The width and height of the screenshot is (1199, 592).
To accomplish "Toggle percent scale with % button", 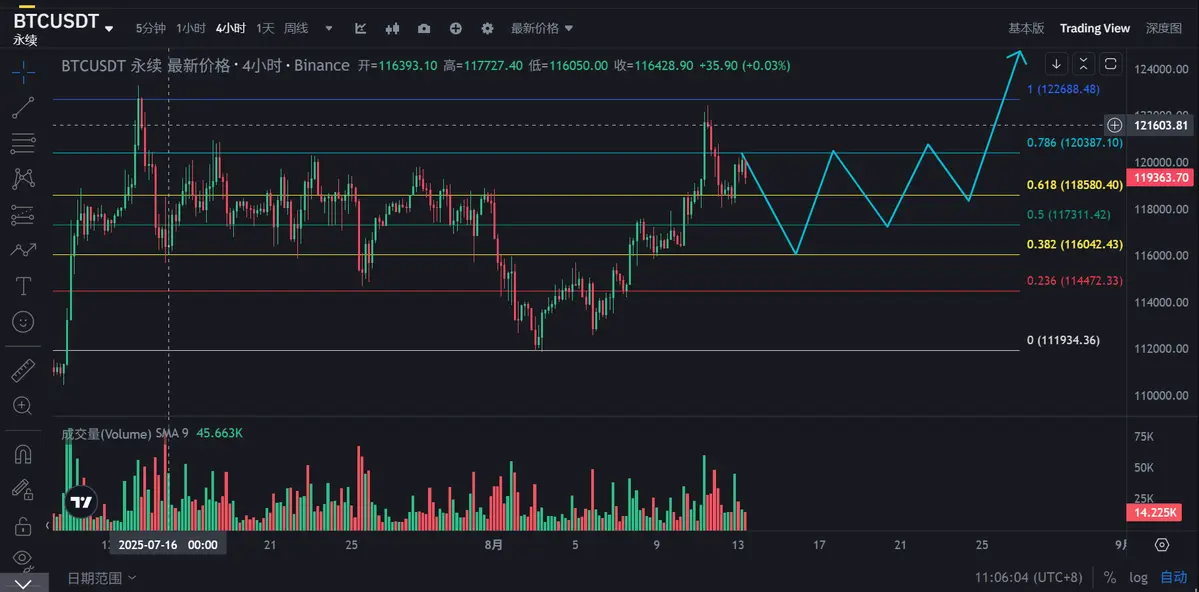I will coord(1110,577).
